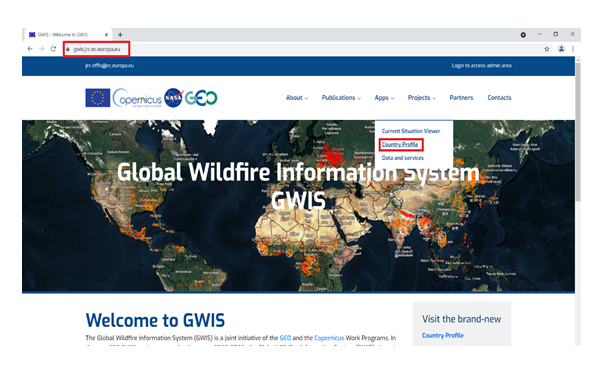Click the Global Wildfire Information System banner title
The image size is (600, 380).
point(298,186)
